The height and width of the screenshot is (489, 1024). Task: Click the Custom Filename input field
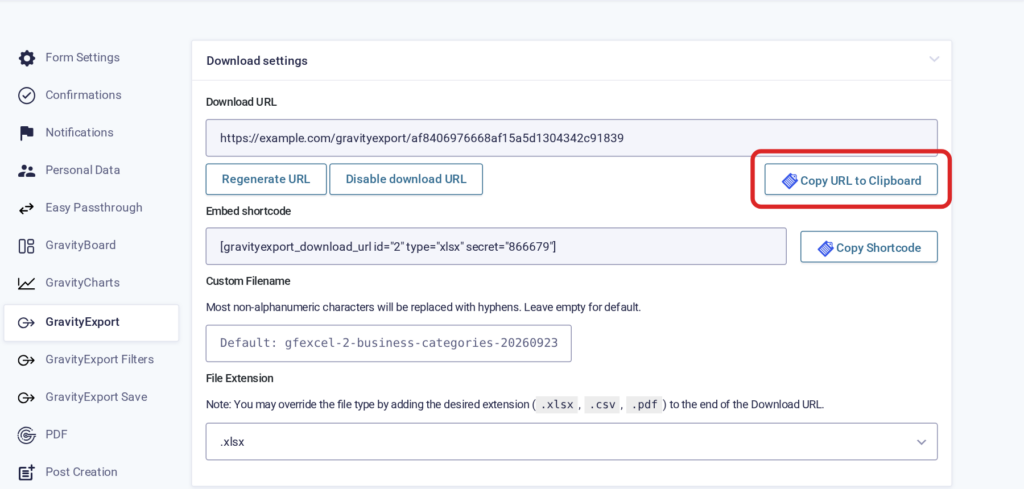pos(389,343)
